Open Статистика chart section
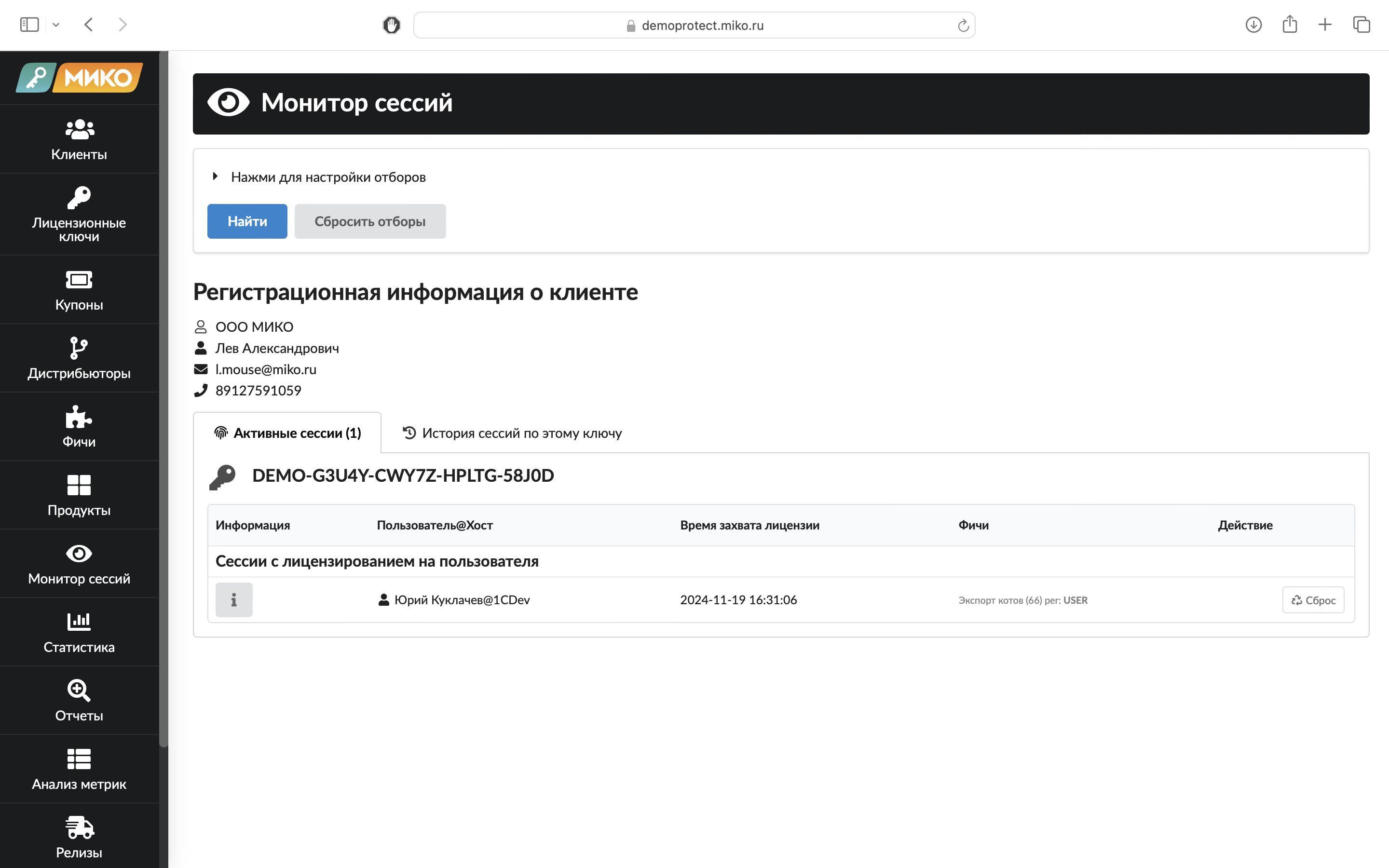 tap(79, 632)
